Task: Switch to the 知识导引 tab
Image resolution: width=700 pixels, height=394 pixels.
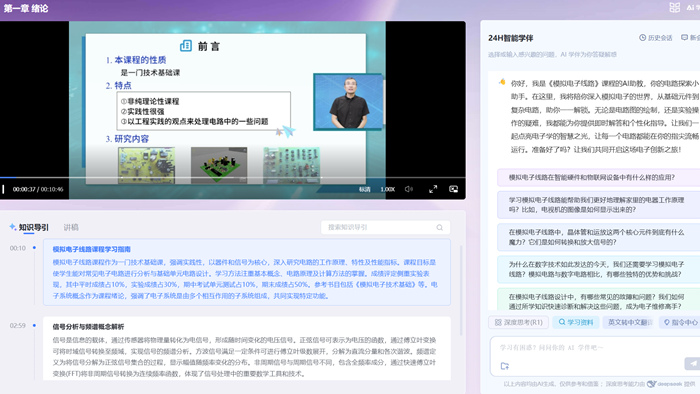Action: tap(33, 227)
